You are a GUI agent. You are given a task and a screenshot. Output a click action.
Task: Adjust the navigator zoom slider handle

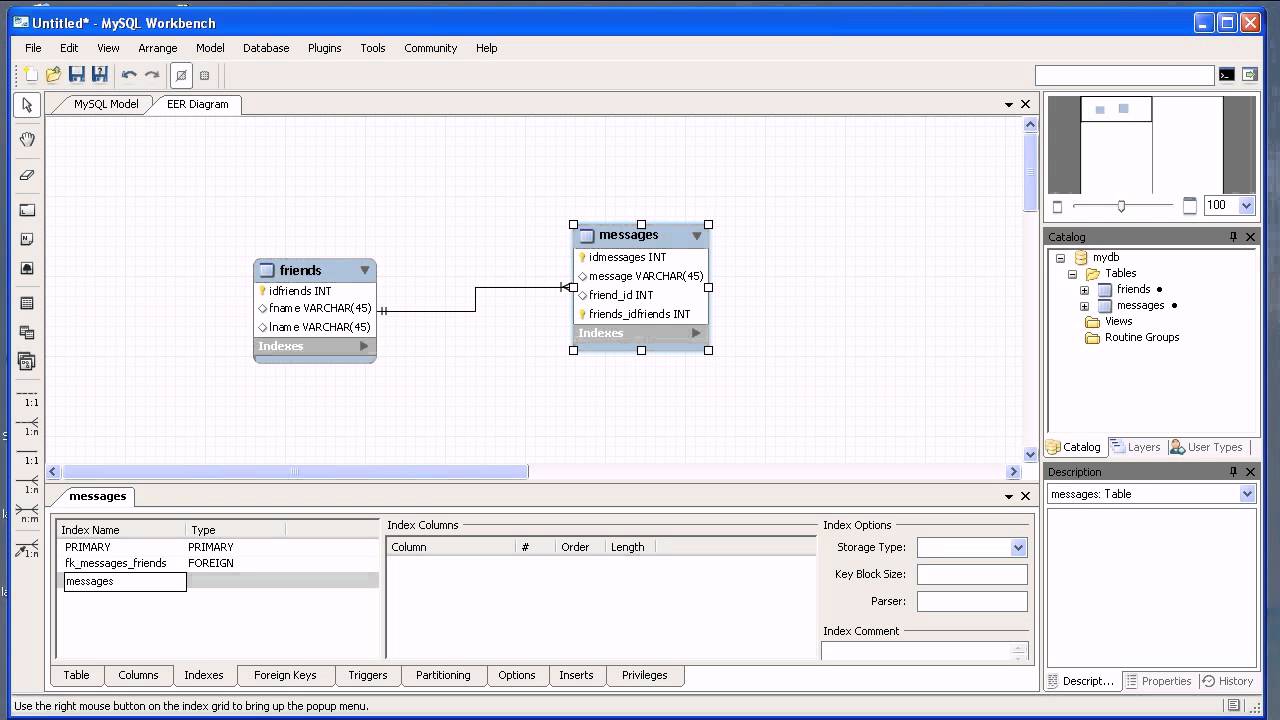[1121, 206]
